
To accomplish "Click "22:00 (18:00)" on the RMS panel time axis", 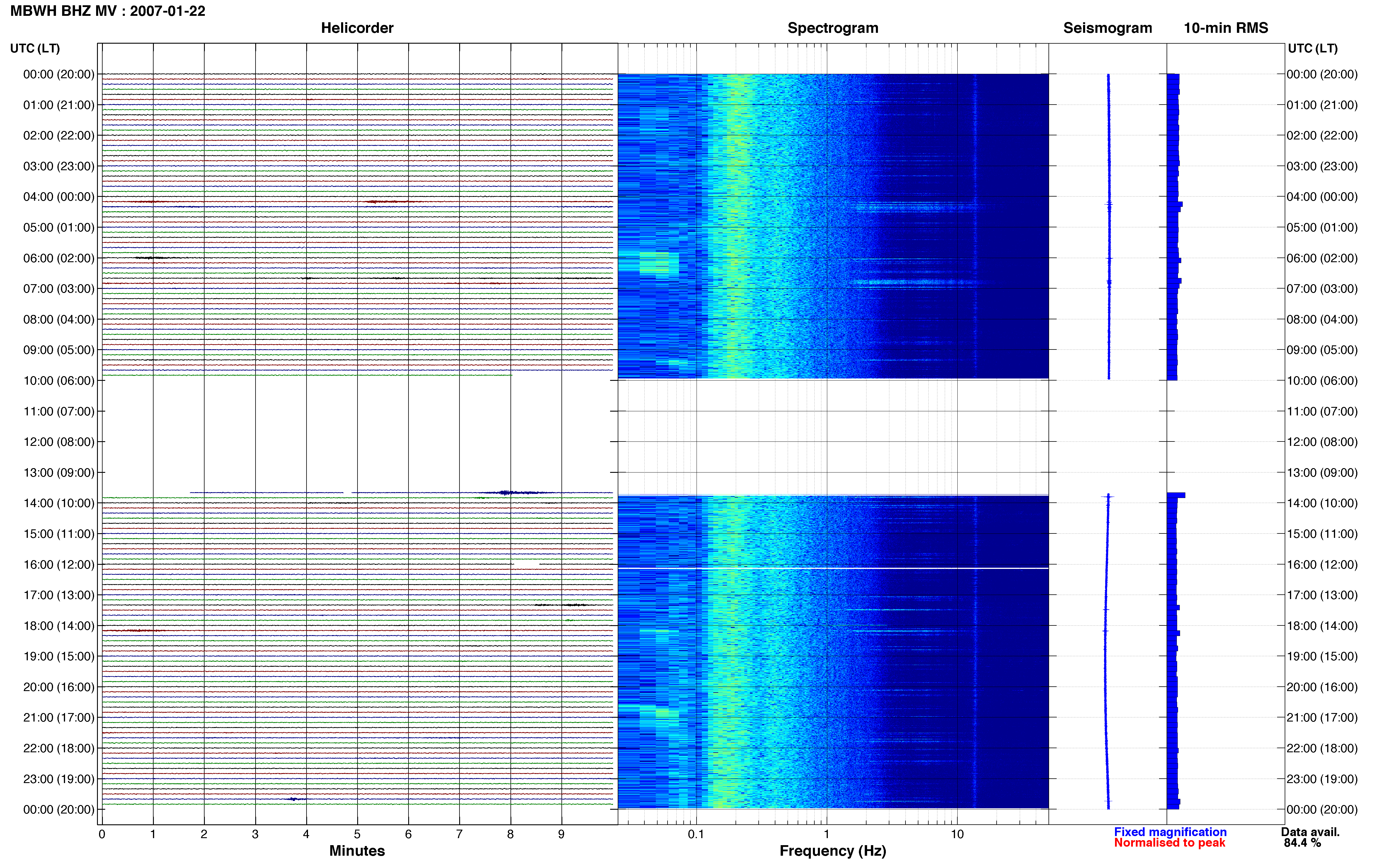I will point(1322,748).
